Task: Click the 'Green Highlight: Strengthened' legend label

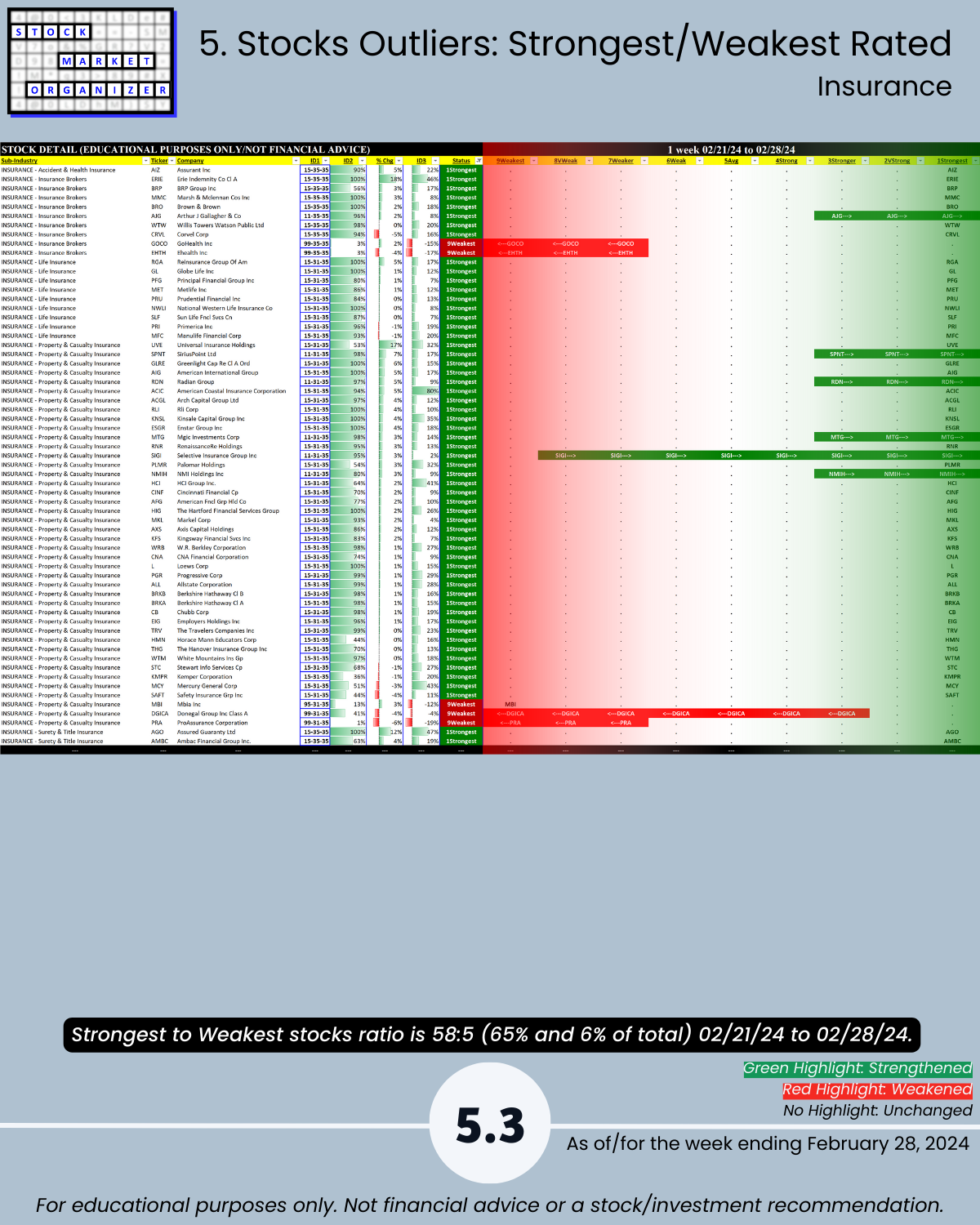Action: click(857, 1068)
